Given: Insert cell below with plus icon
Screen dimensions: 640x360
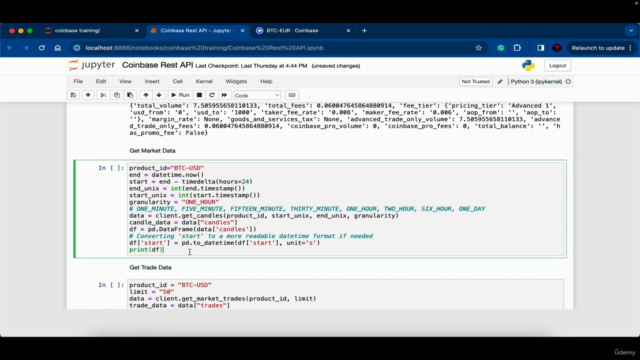Looking at the screenshot, I should coord(88,95).
